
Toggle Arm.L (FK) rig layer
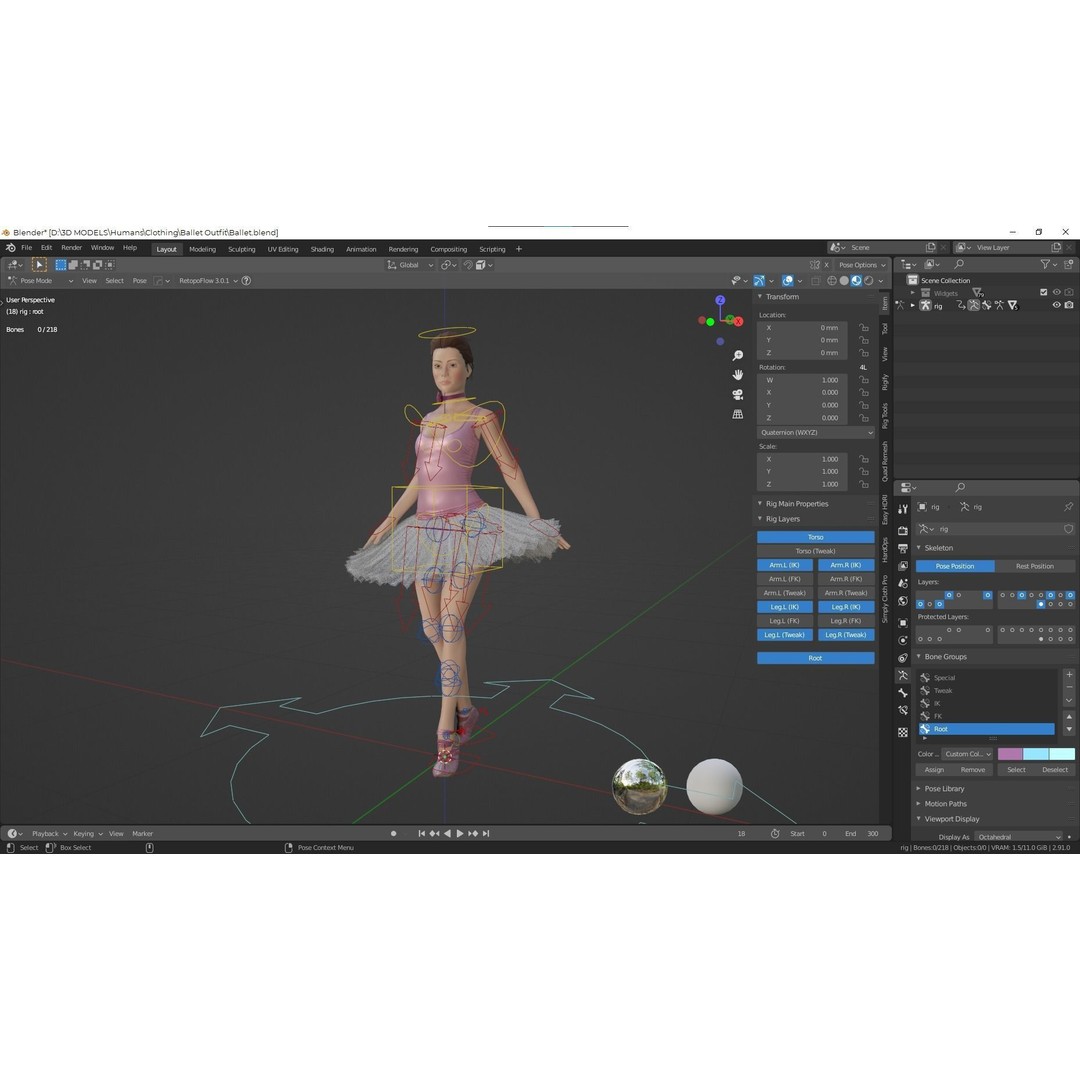785,579
